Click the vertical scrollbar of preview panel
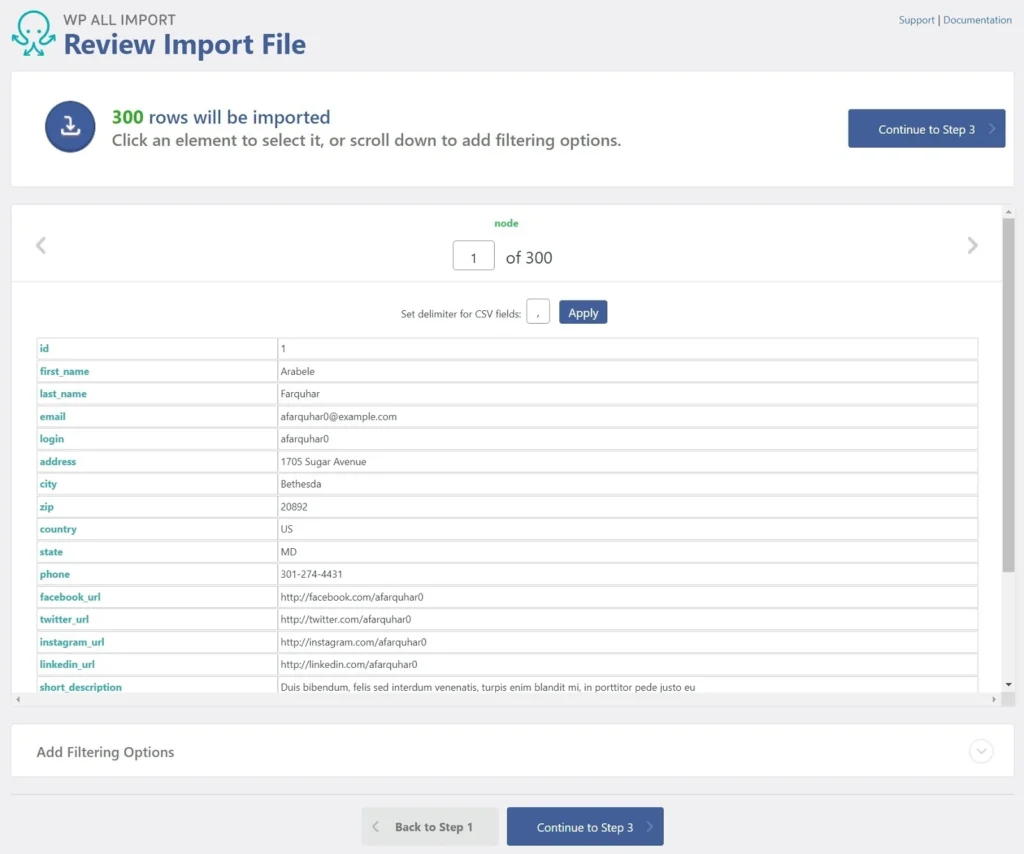 1008,400
